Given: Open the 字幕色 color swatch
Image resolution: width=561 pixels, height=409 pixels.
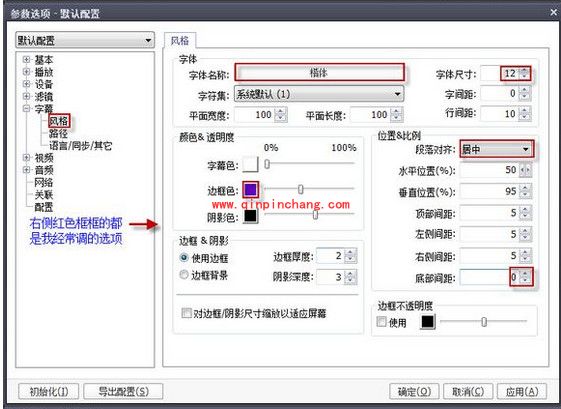Looking at the screenshot, I should [x=250, y=165].
